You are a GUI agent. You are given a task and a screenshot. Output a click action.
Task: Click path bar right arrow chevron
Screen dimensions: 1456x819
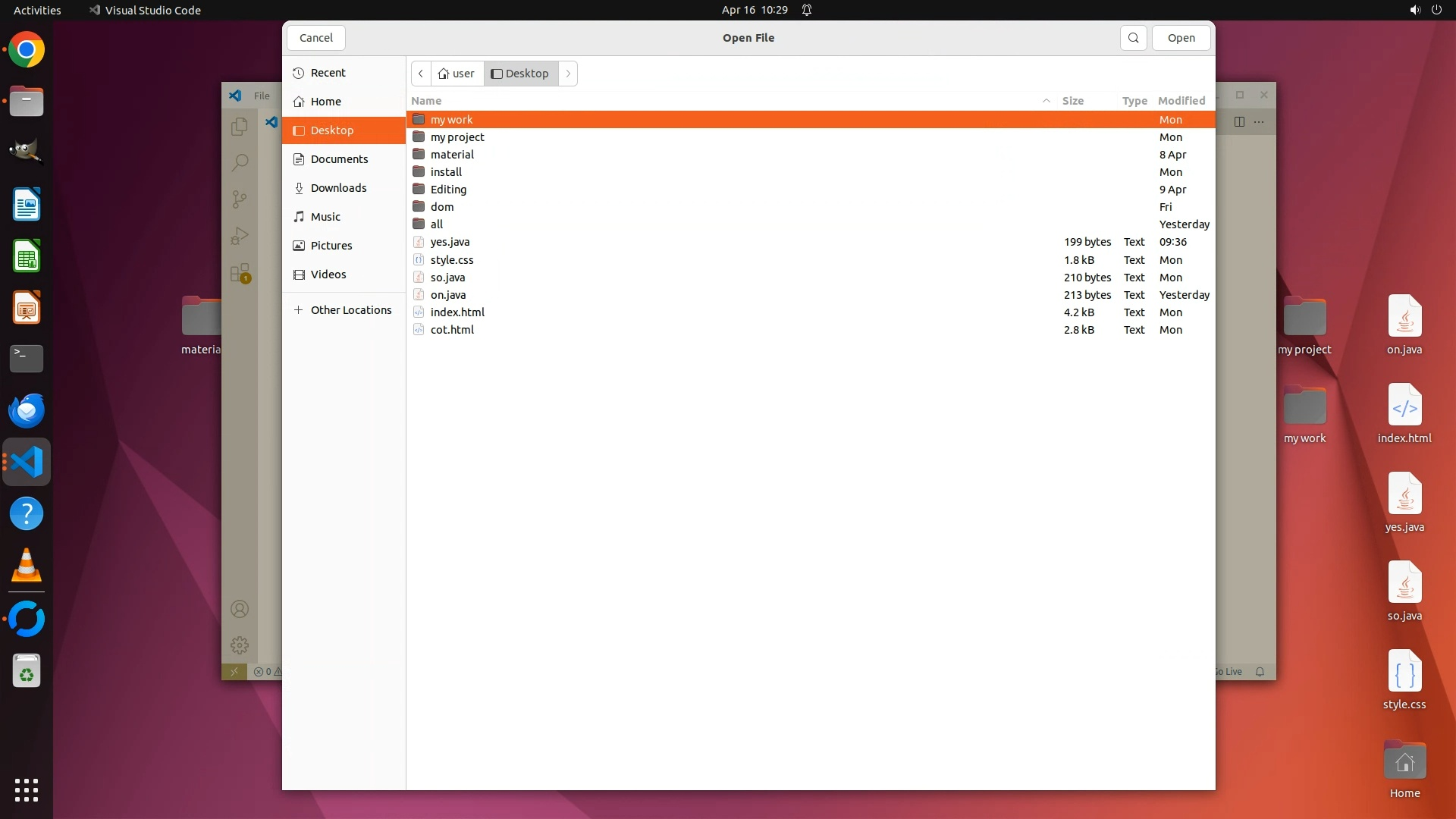(568, 74)
